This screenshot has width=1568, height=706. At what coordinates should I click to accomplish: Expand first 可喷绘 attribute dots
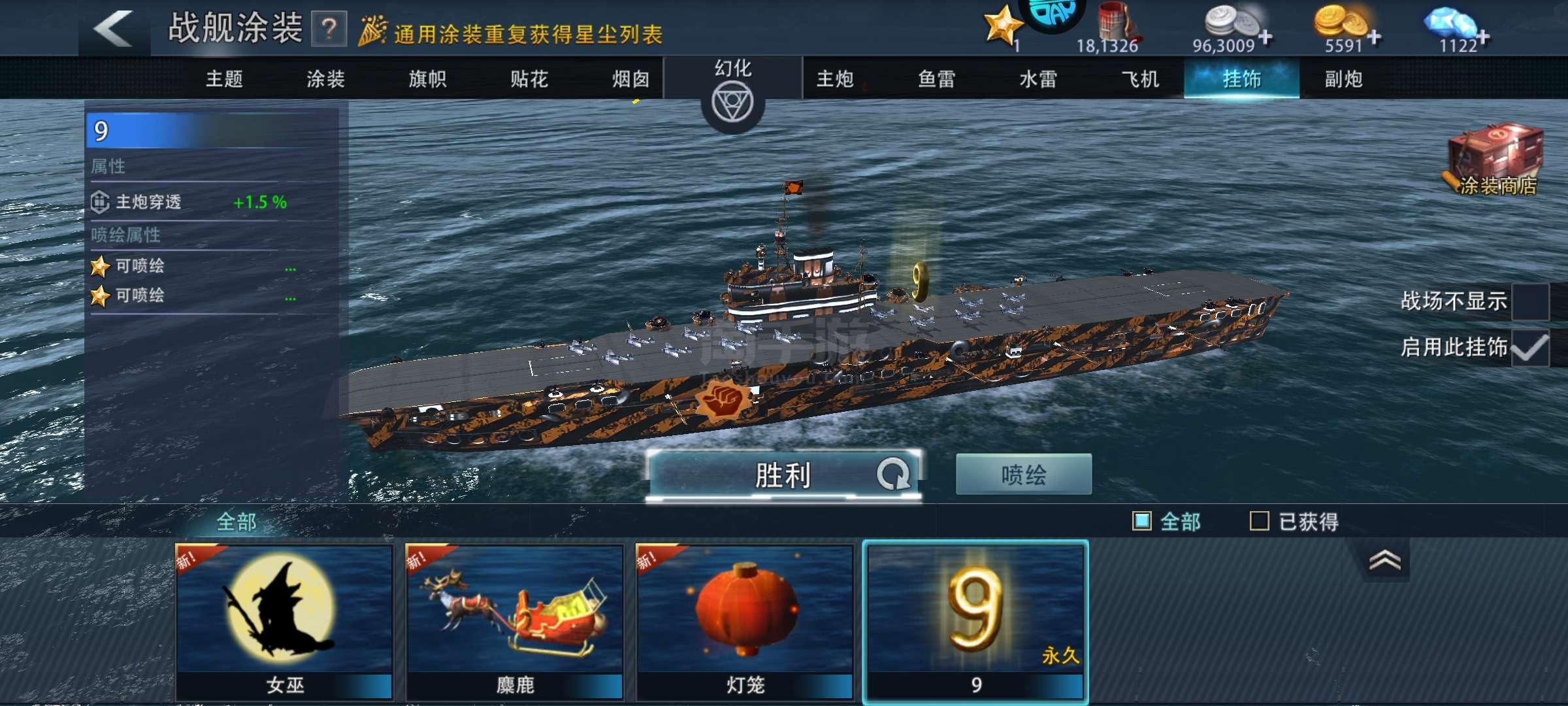point(290,269)
